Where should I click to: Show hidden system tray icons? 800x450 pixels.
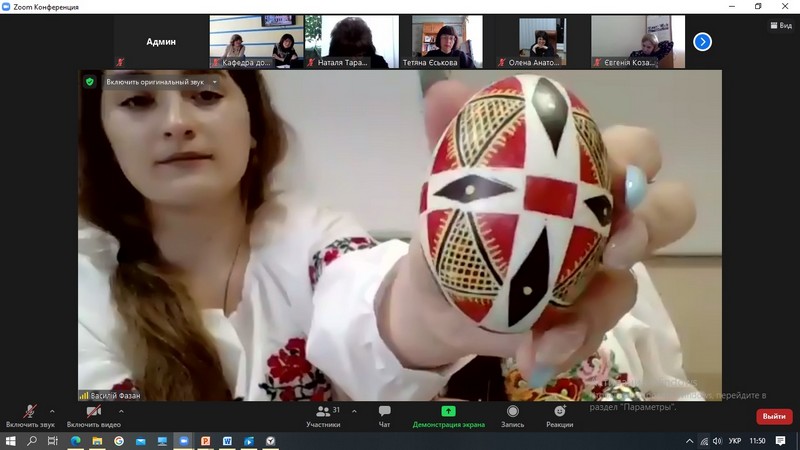pos(689,441)
